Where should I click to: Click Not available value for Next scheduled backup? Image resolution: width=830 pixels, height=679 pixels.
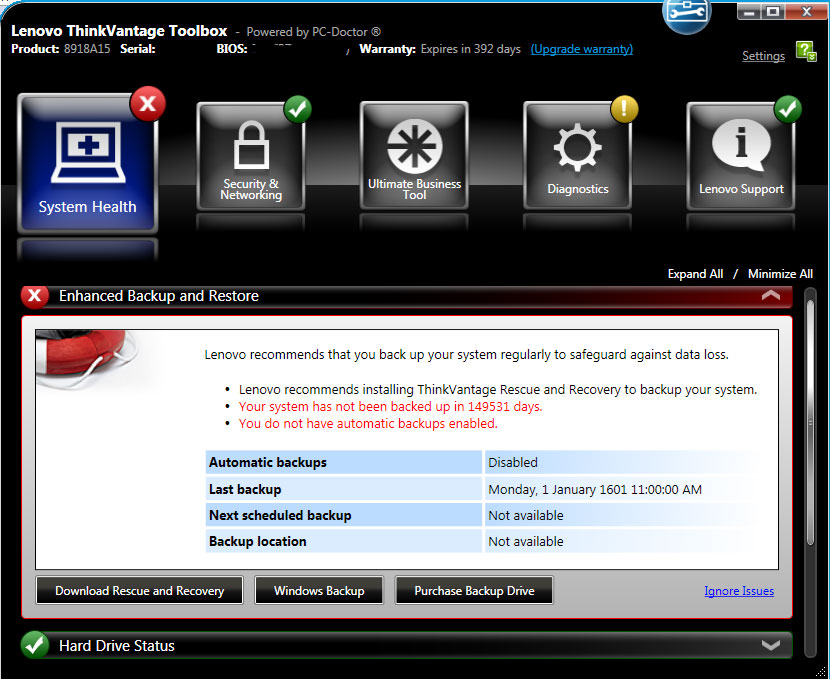pos(526,515)
